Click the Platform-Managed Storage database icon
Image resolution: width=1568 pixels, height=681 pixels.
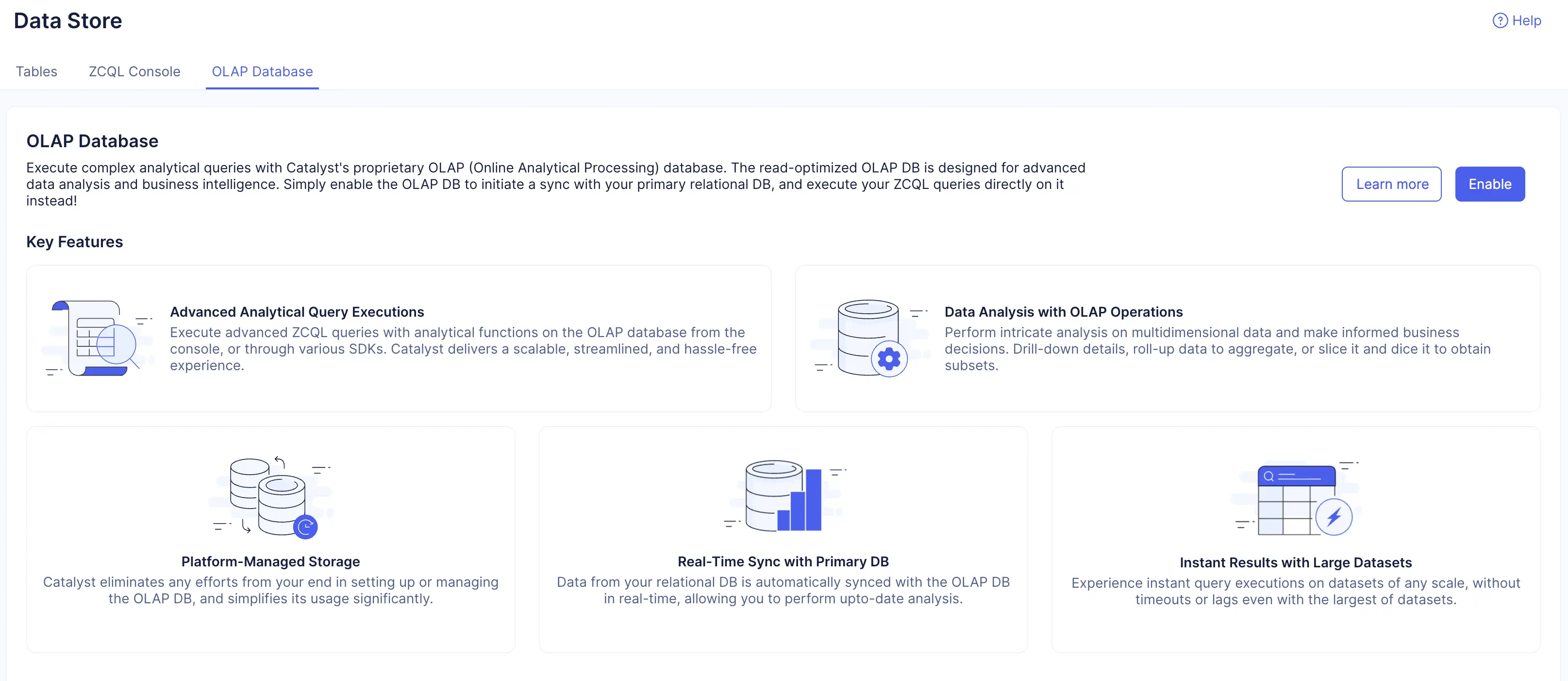(x=272, y=497)
